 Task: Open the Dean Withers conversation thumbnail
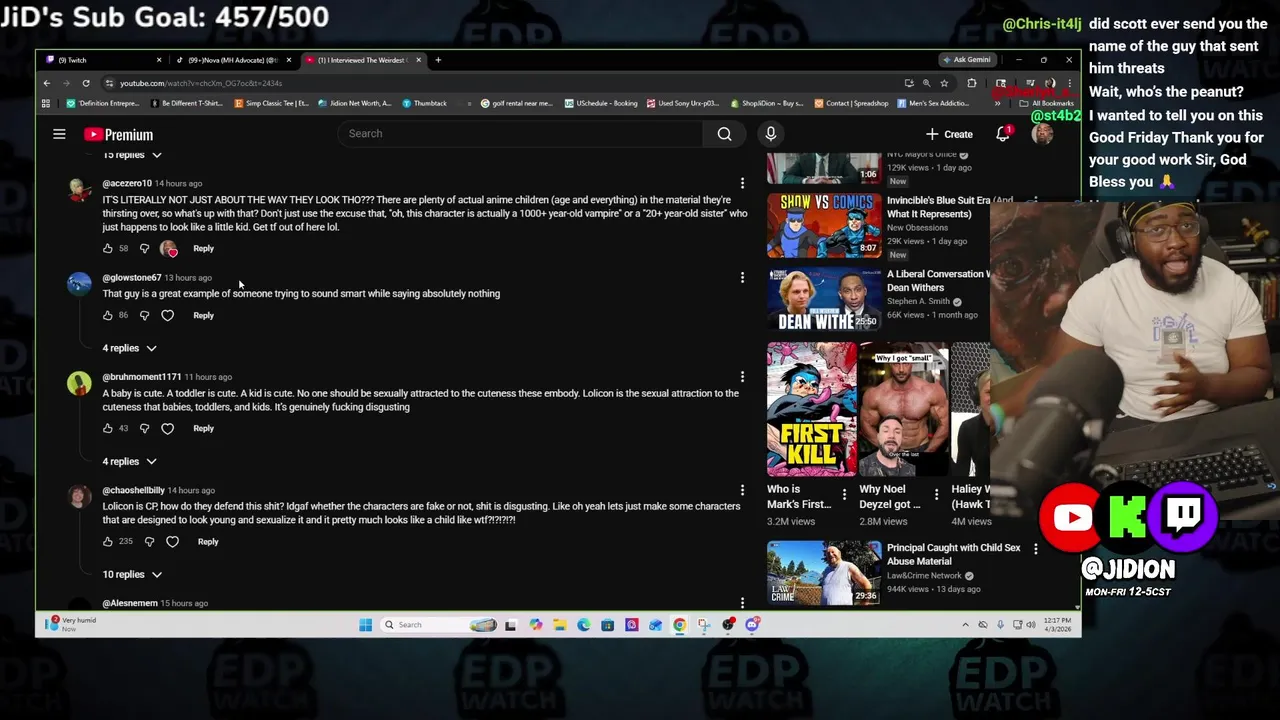(824, 299)
